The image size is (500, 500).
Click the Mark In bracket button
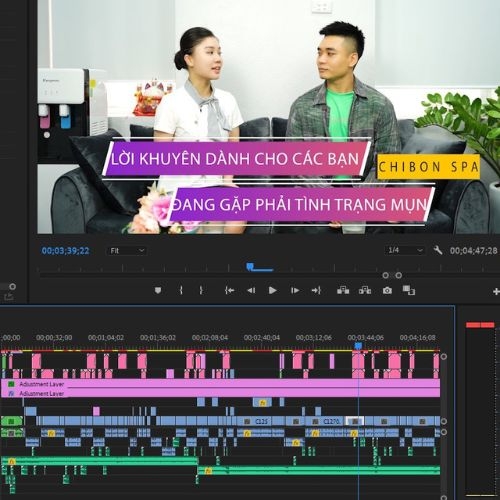[181, 290]
